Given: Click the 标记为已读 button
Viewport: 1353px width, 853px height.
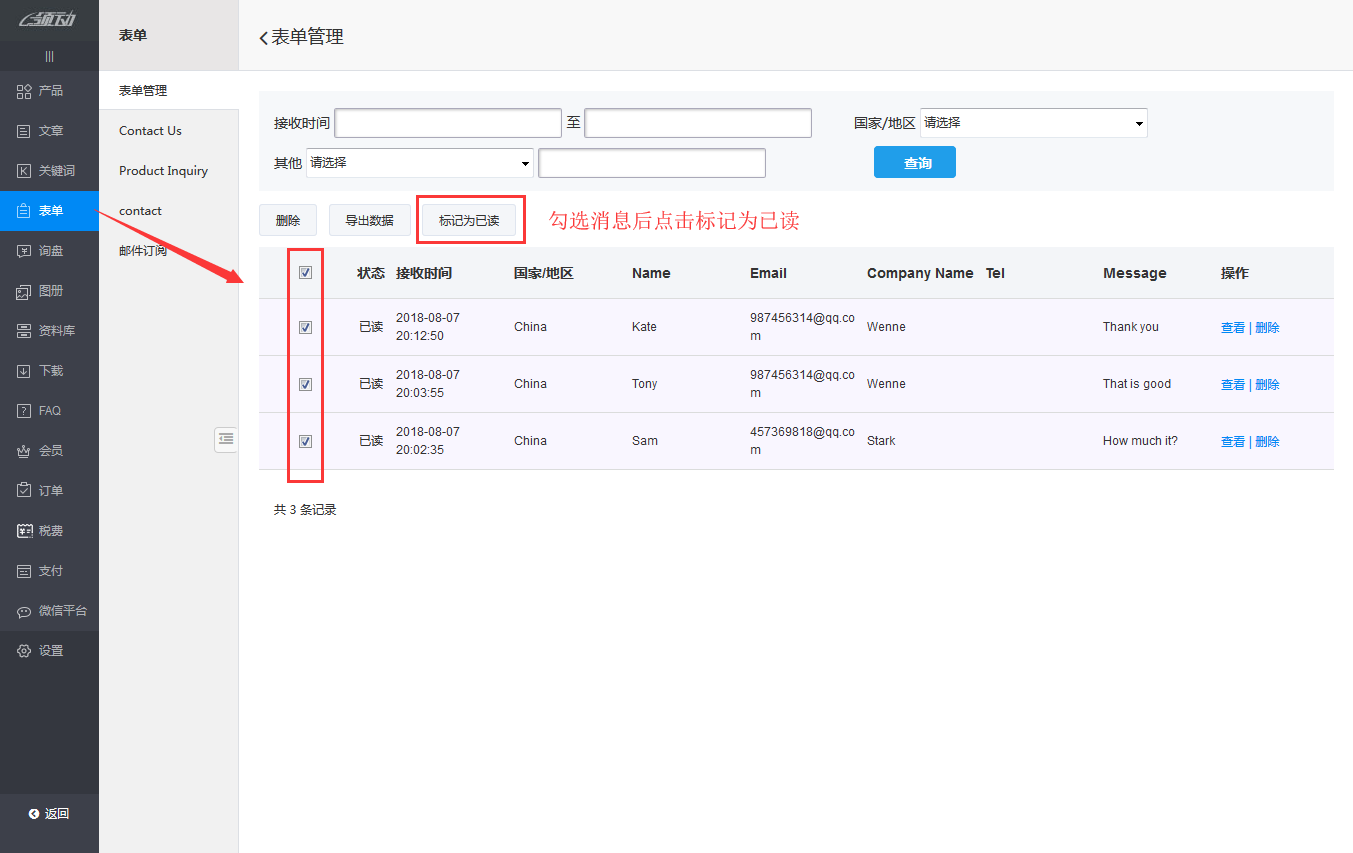Looking at the screenshot, I should (470, 218).
